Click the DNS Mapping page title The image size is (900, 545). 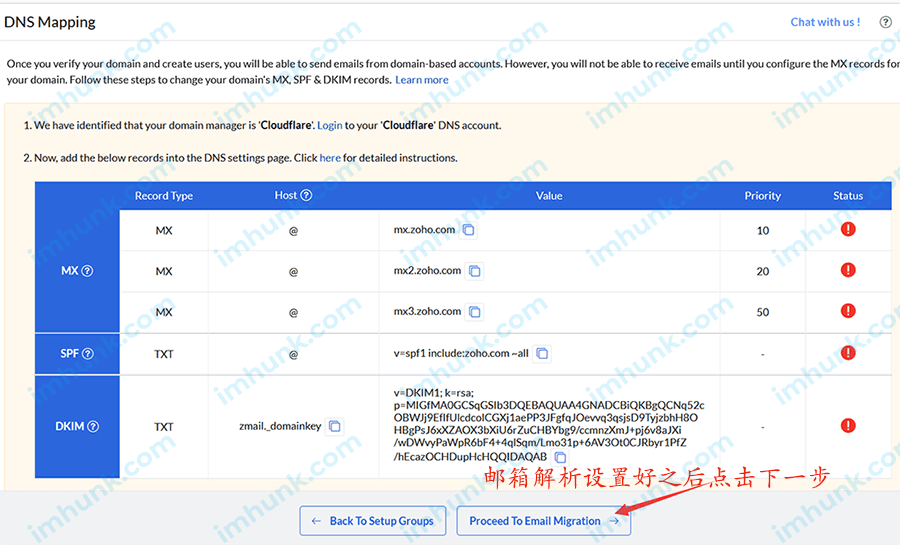pos(50,22)
